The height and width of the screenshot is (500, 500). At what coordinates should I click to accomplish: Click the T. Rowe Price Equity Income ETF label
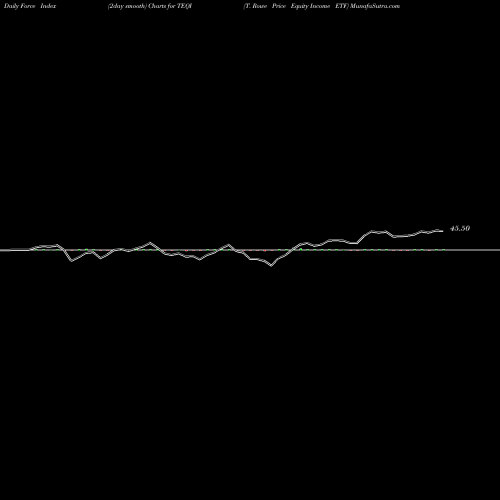point(296,6)
